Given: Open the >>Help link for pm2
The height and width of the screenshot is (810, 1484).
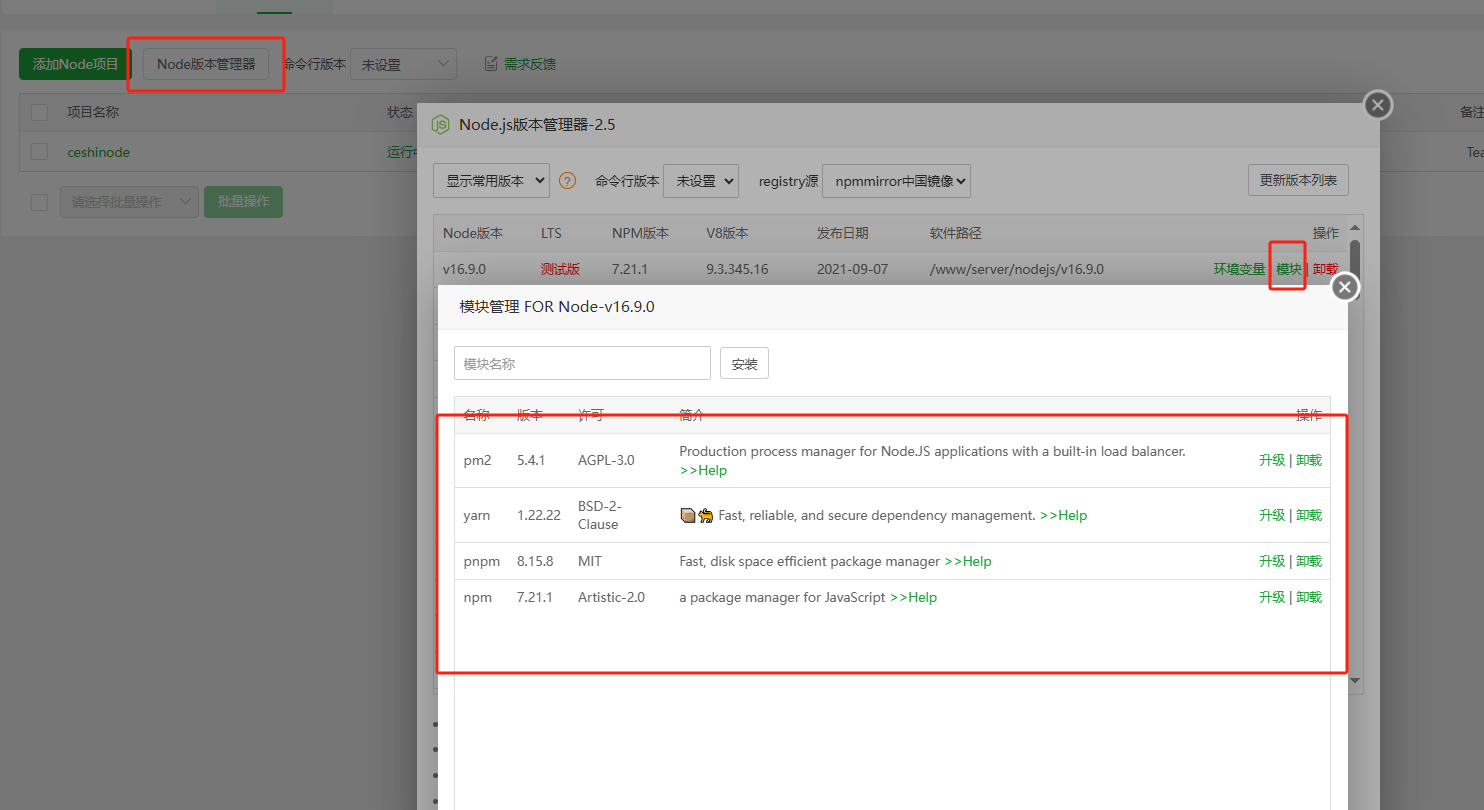Looking at the screenshot, I should click(703, 470).
